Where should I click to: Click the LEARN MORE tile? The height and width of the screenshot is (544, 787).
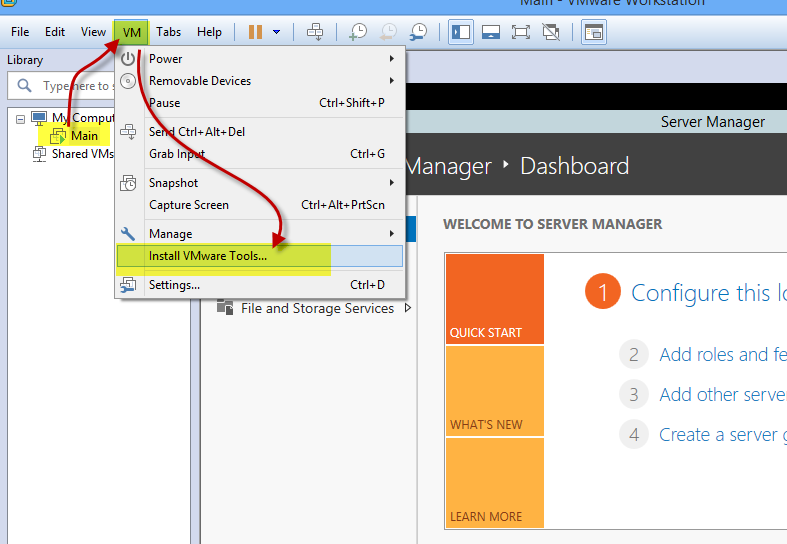[495, 483]
